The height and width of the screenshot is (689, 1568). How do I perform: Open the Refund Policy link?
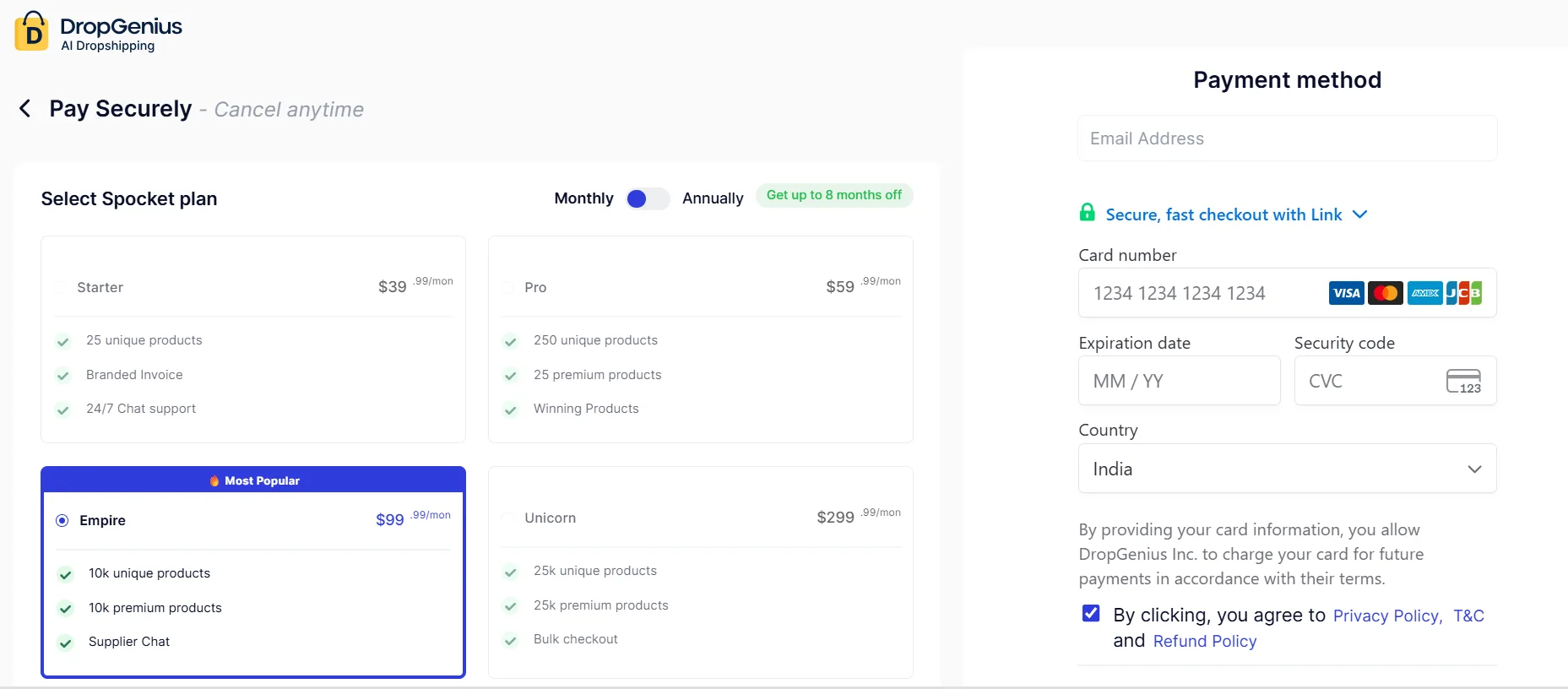tap(1205, 641)
